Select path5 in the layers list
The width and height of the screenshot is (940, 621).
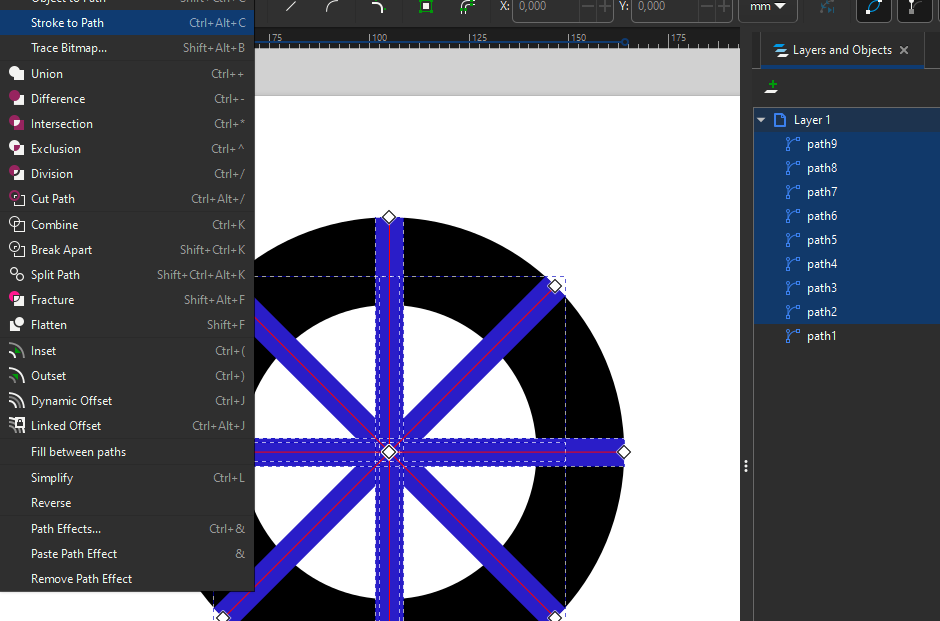click(x=846, y=240)
